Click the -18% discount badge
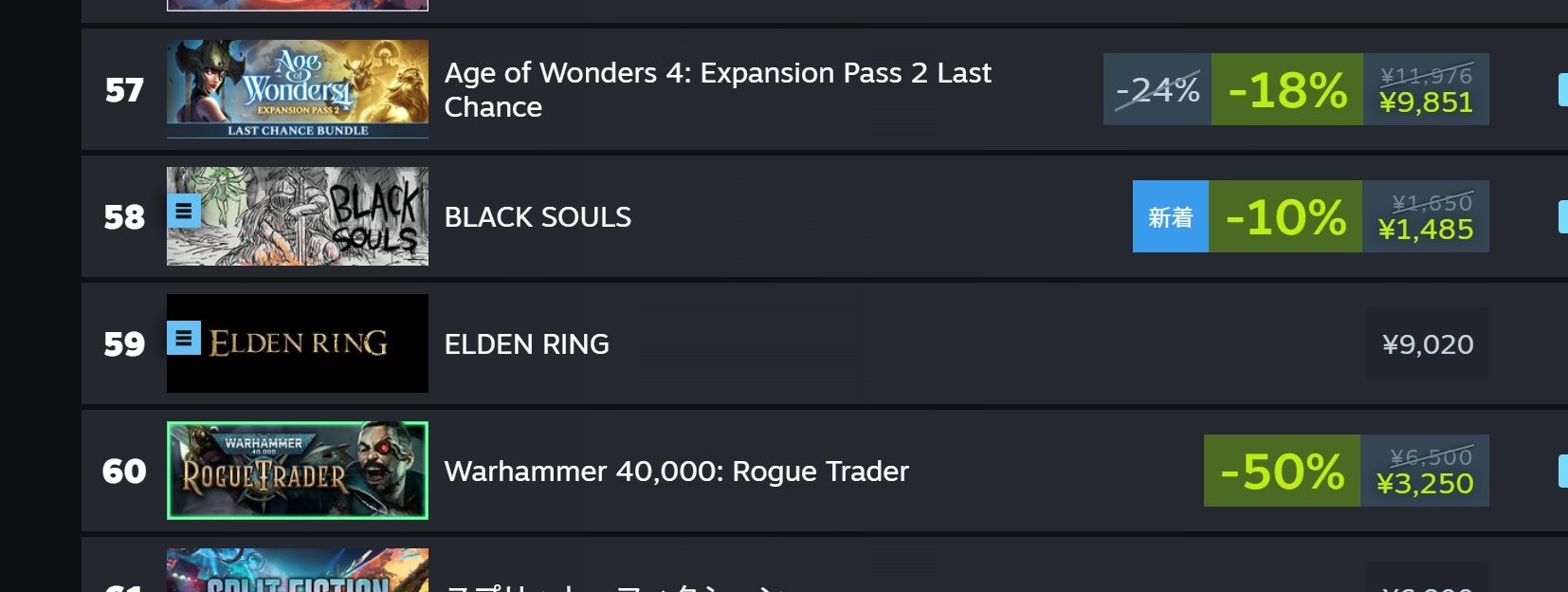 (x=1286, y=90)
